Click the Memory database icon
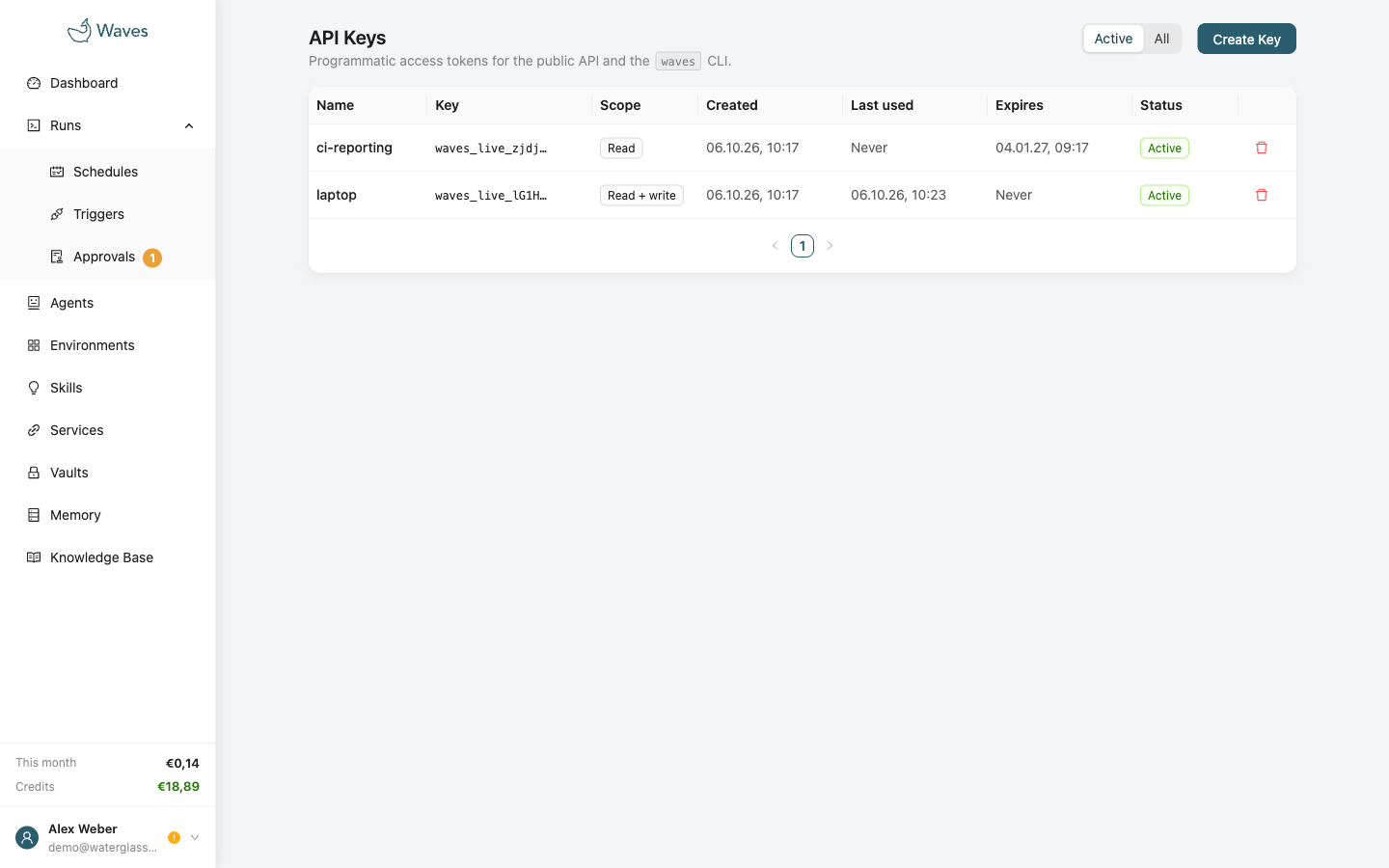1389x868 pixels. tap(34, 515)
